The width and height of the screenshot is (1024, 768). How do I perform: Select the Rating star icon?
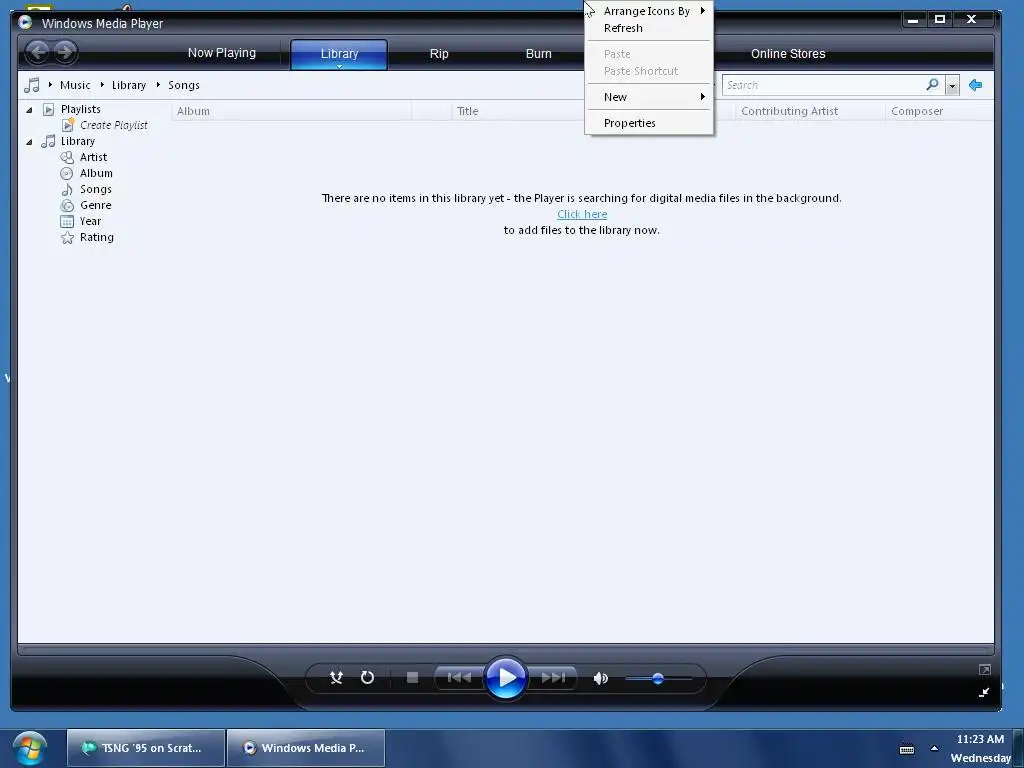(x=67, y=238)
